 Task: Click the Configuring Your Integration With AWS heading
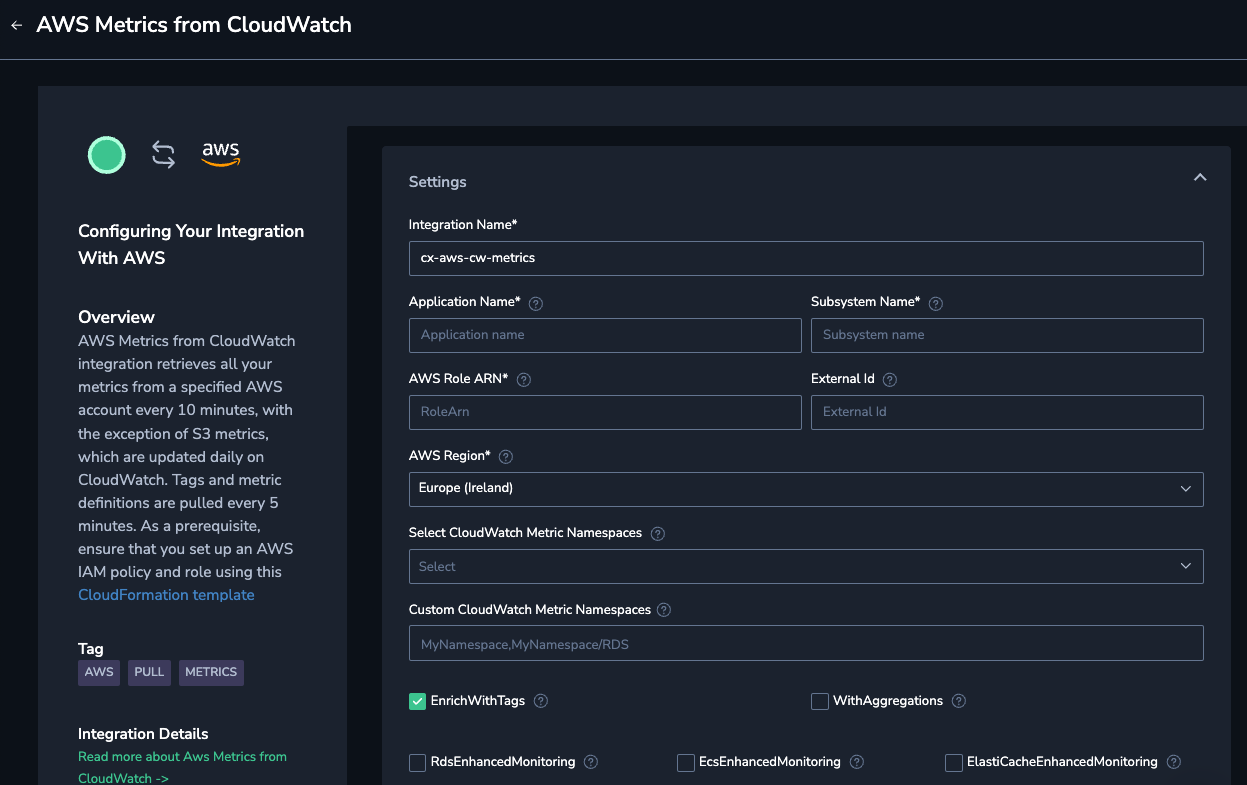pos(191,244)
